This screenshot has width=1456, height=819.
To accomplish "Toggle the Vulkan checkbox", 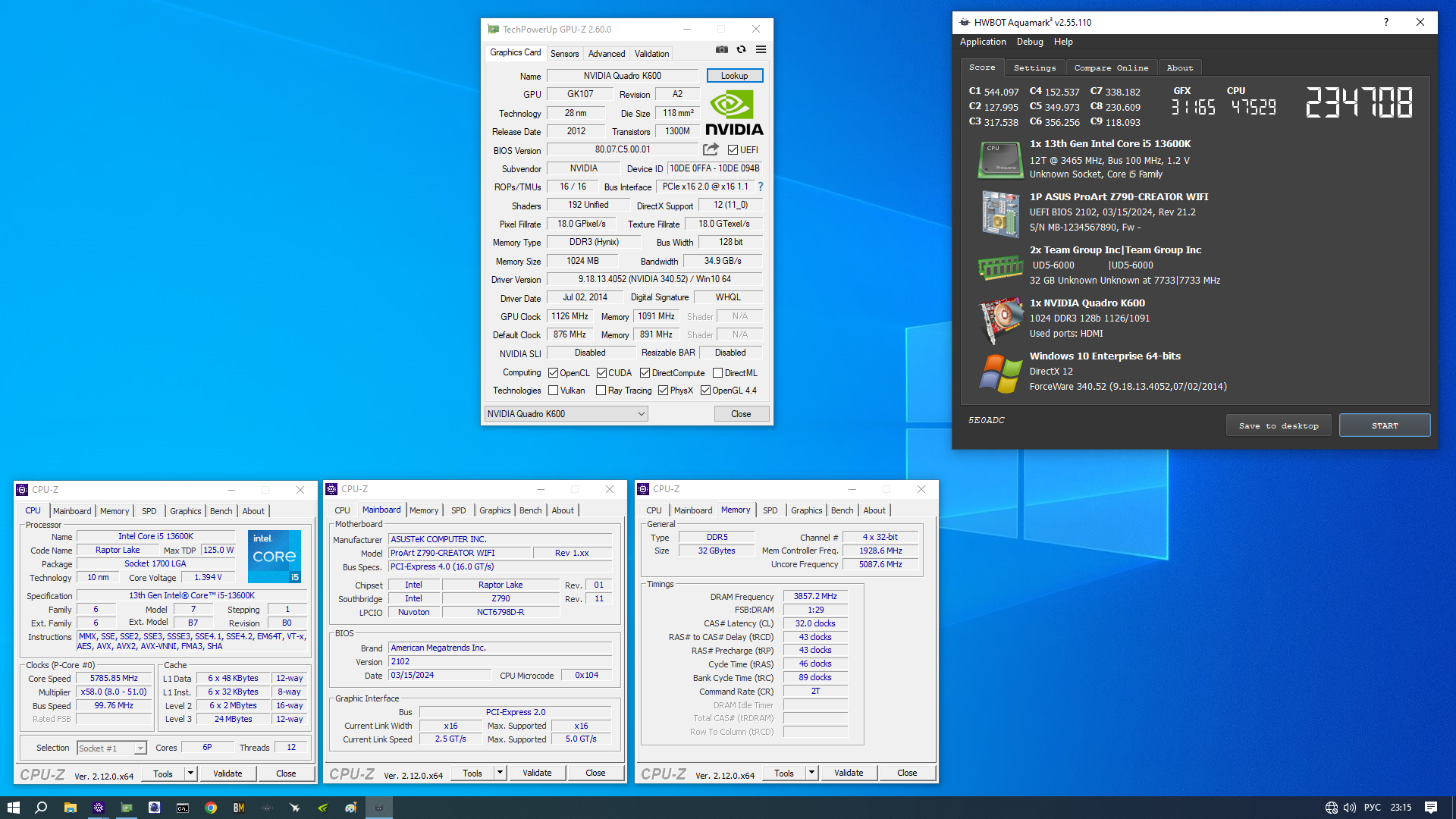I will pyautogui.click(x=553, y=391).
